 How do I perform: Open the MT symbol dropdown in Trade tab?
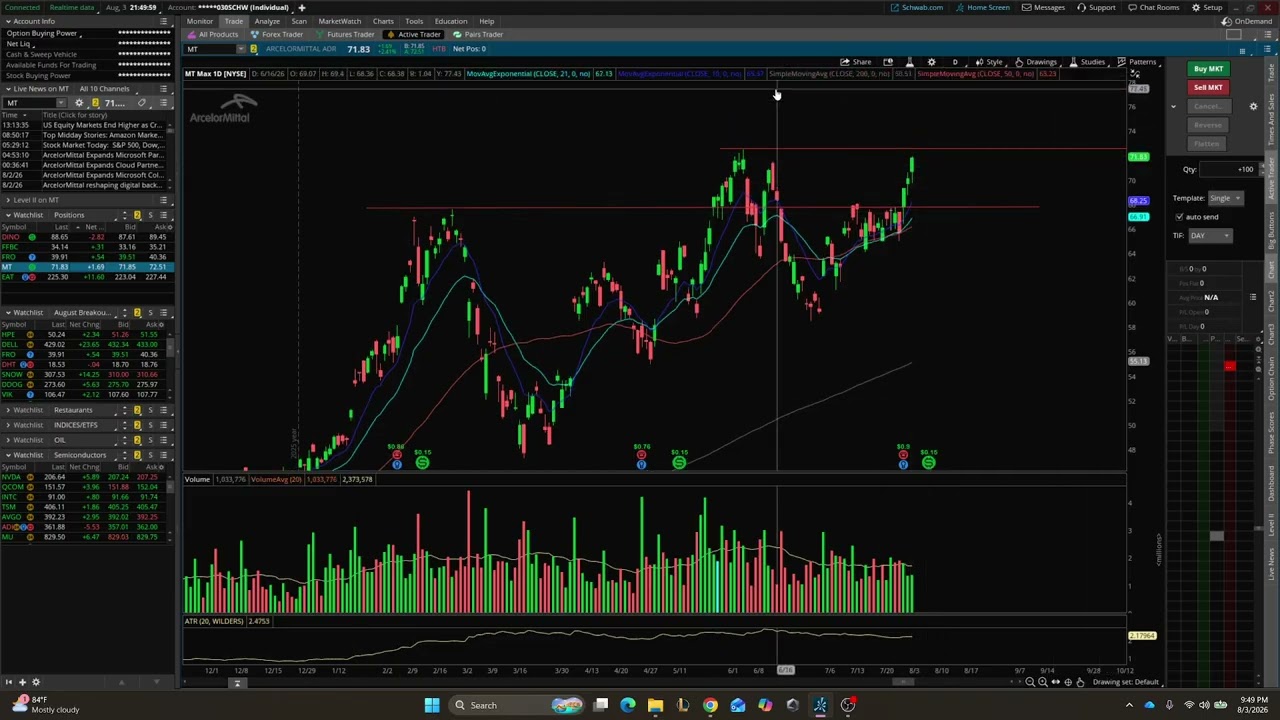pyautogui.click(x=241, y=49)
